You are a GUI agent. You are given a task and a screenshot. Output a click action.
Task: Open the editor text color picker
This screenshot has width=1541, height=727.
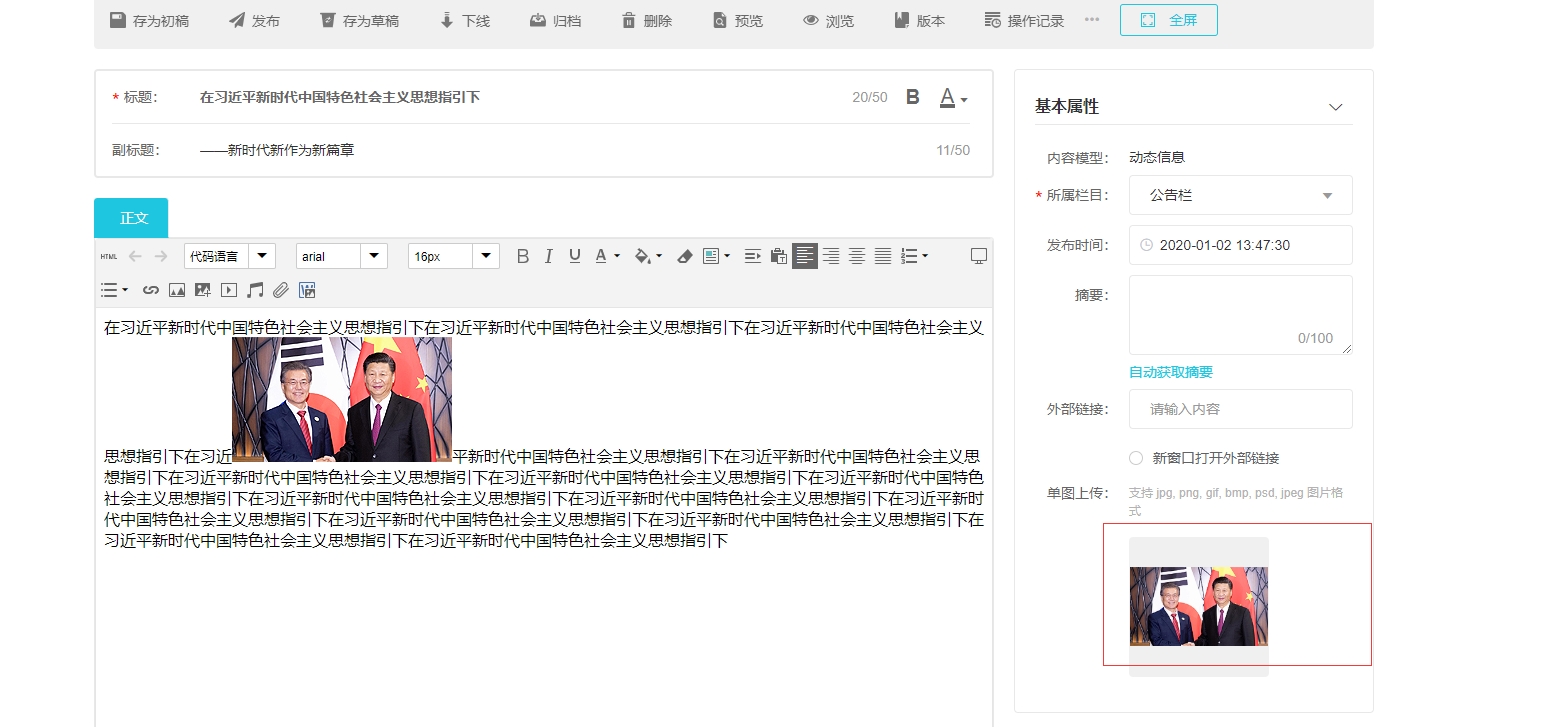point(607,257)
